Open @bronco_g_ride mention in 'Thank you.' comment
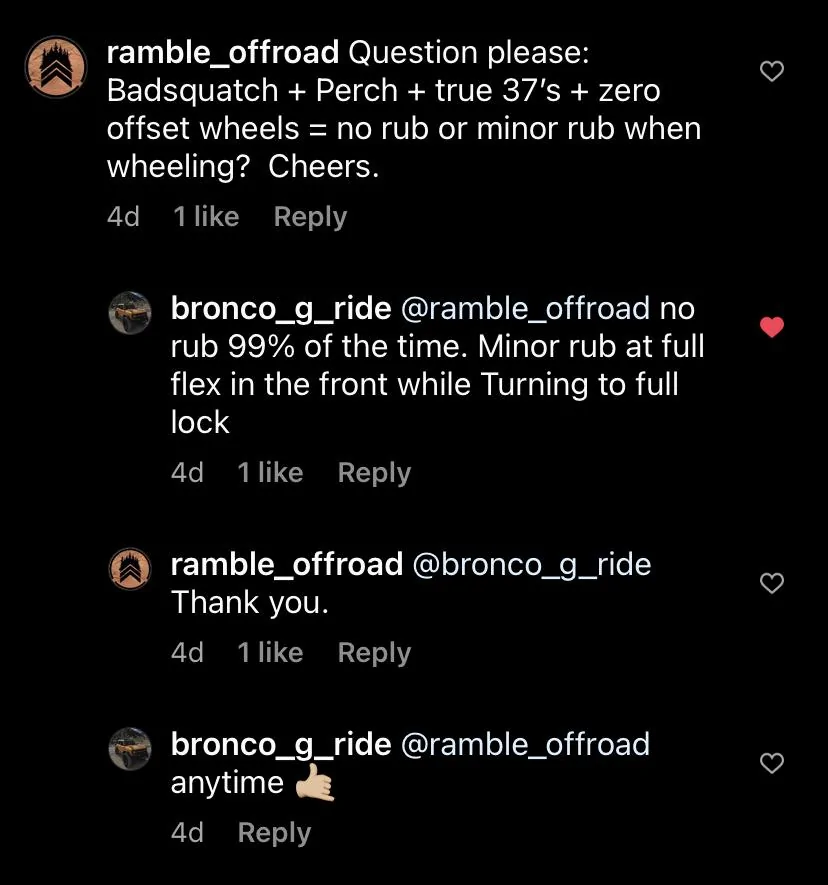This screenshot has height=885, width=828. tap(532, 566)
